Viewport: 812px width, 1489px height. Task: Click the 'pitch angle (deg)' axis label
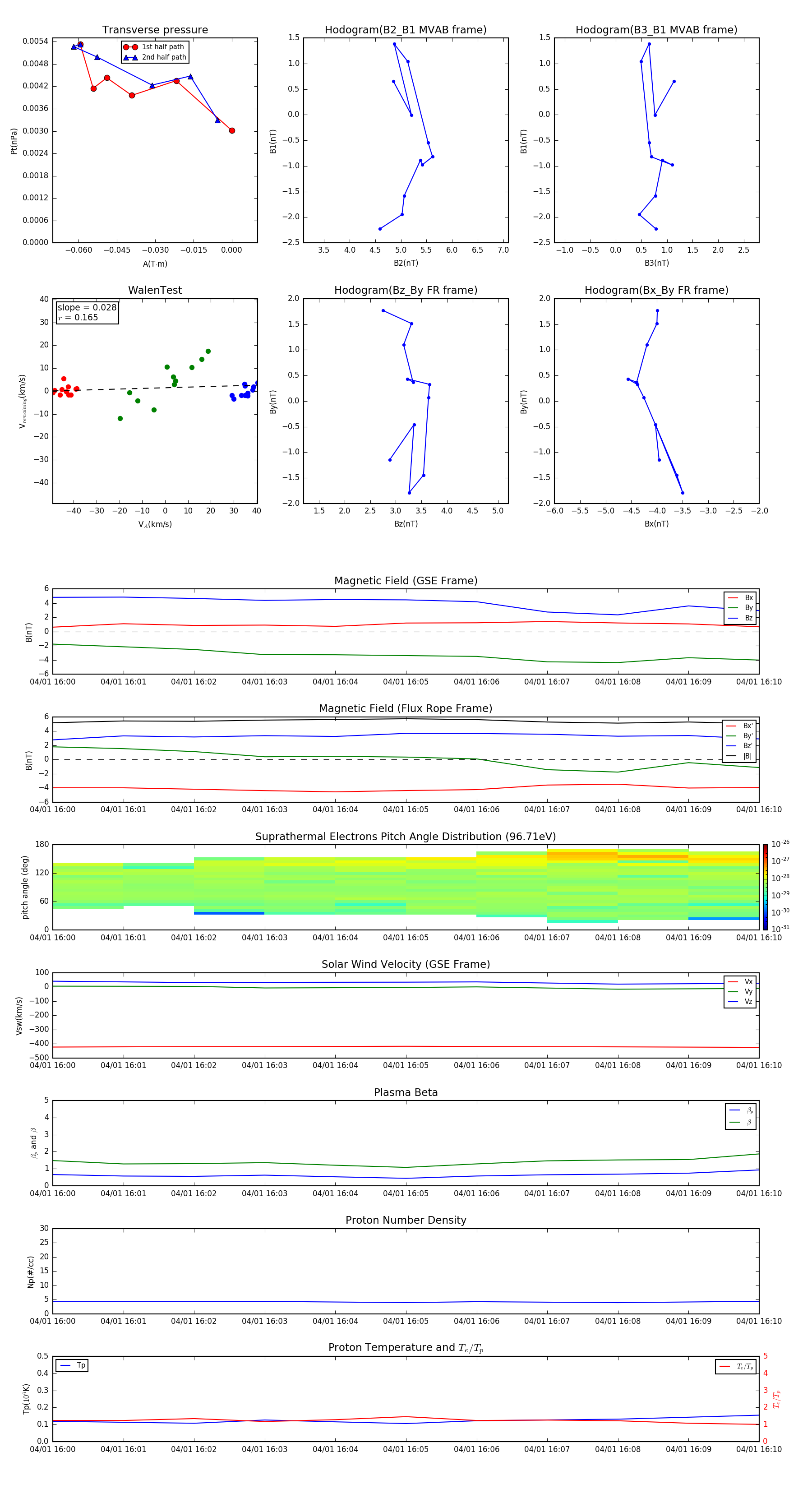[x=25, y=887]
